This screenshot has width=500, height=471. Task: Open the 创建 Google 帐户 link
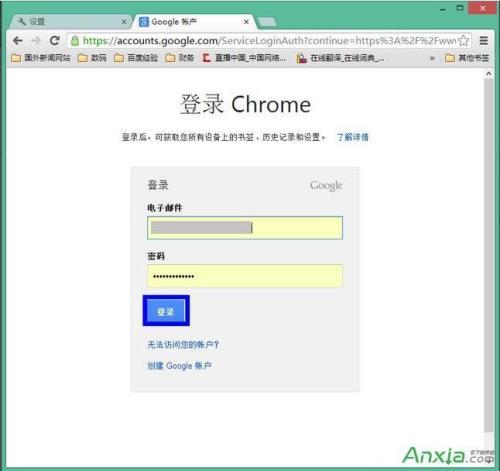coord(179,366)
